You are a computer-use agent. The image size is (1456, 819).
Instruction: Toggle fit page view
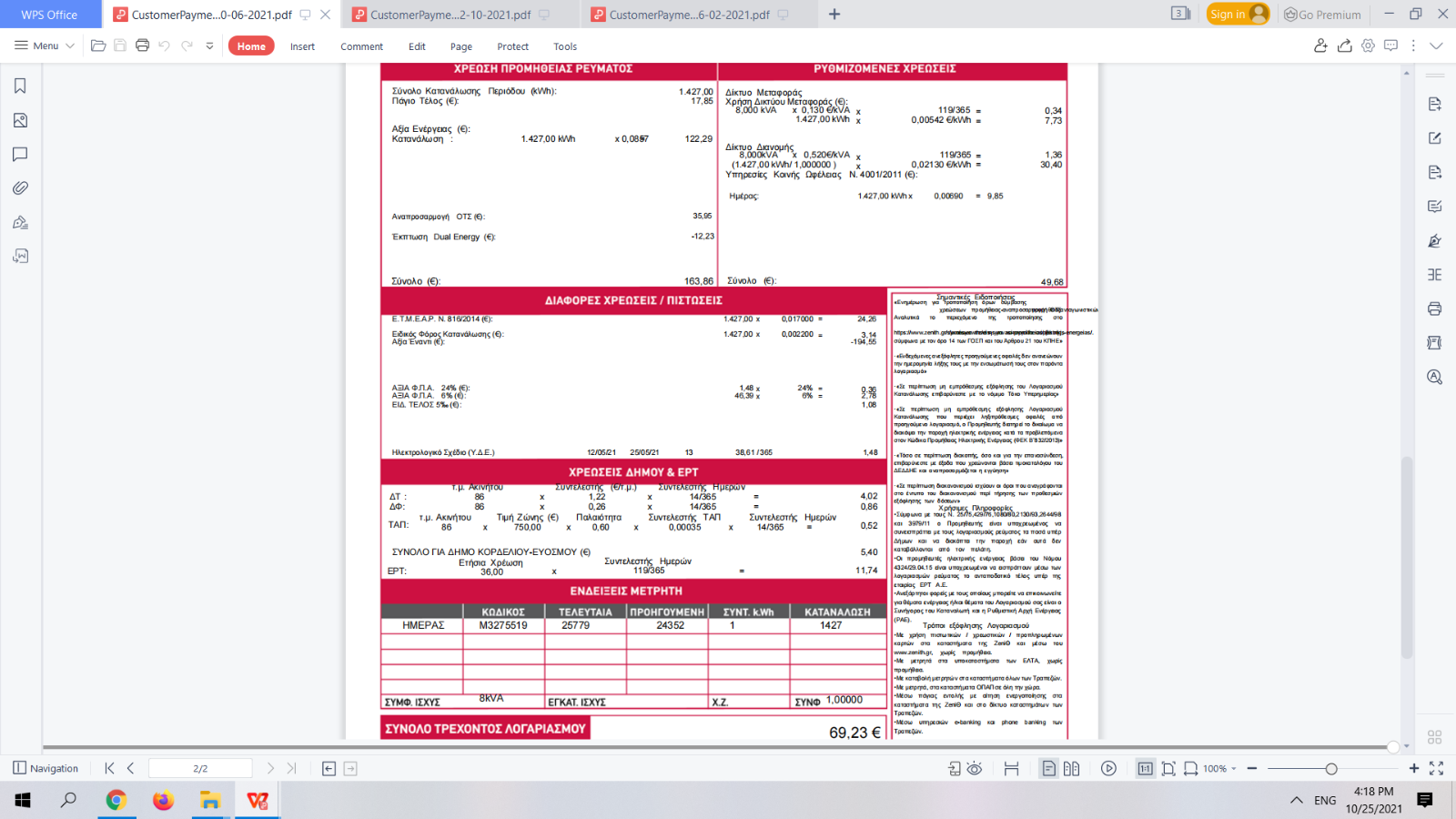tap(1168, 768)
